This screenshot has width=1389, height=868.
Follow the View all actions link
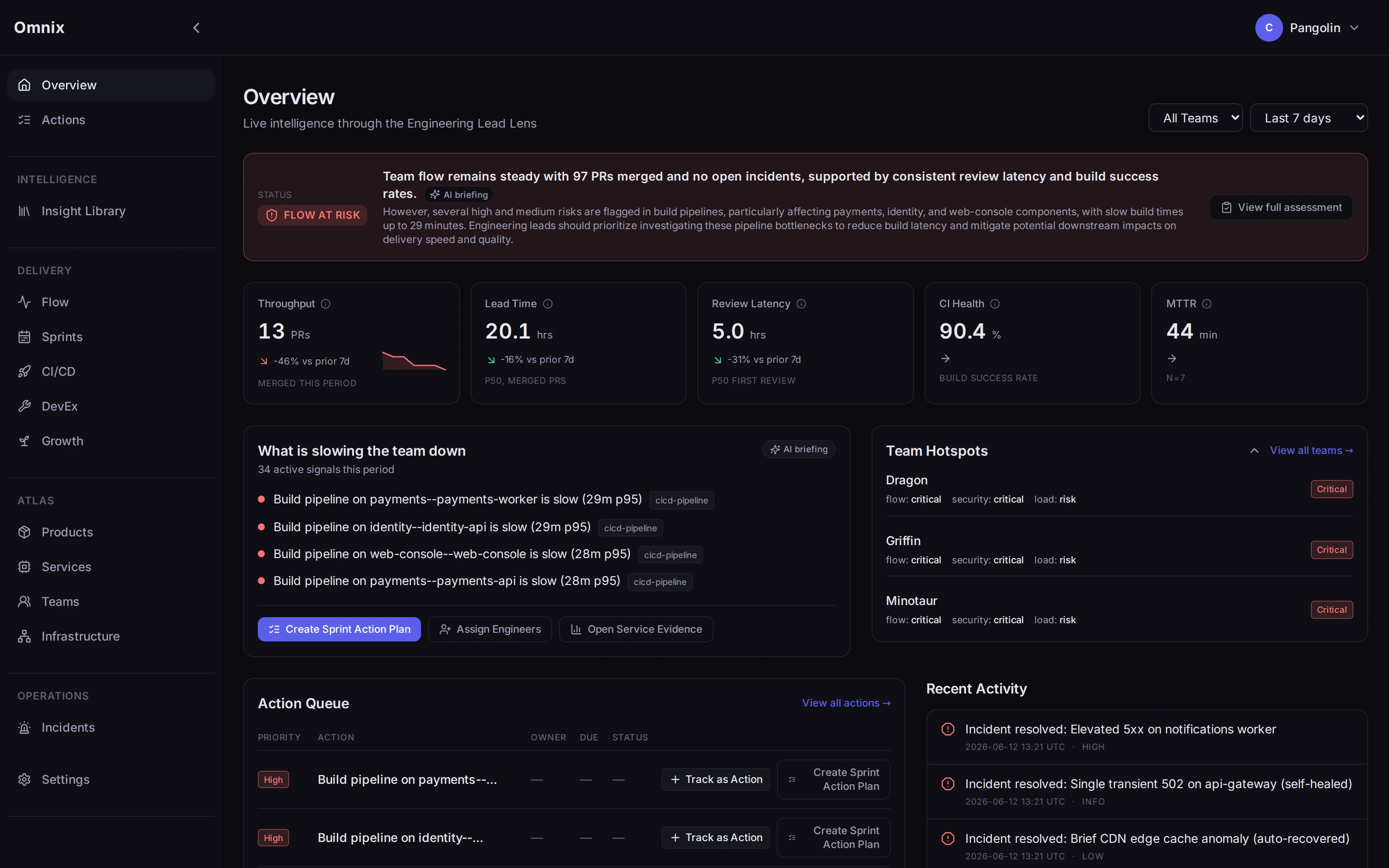(846, 703)
